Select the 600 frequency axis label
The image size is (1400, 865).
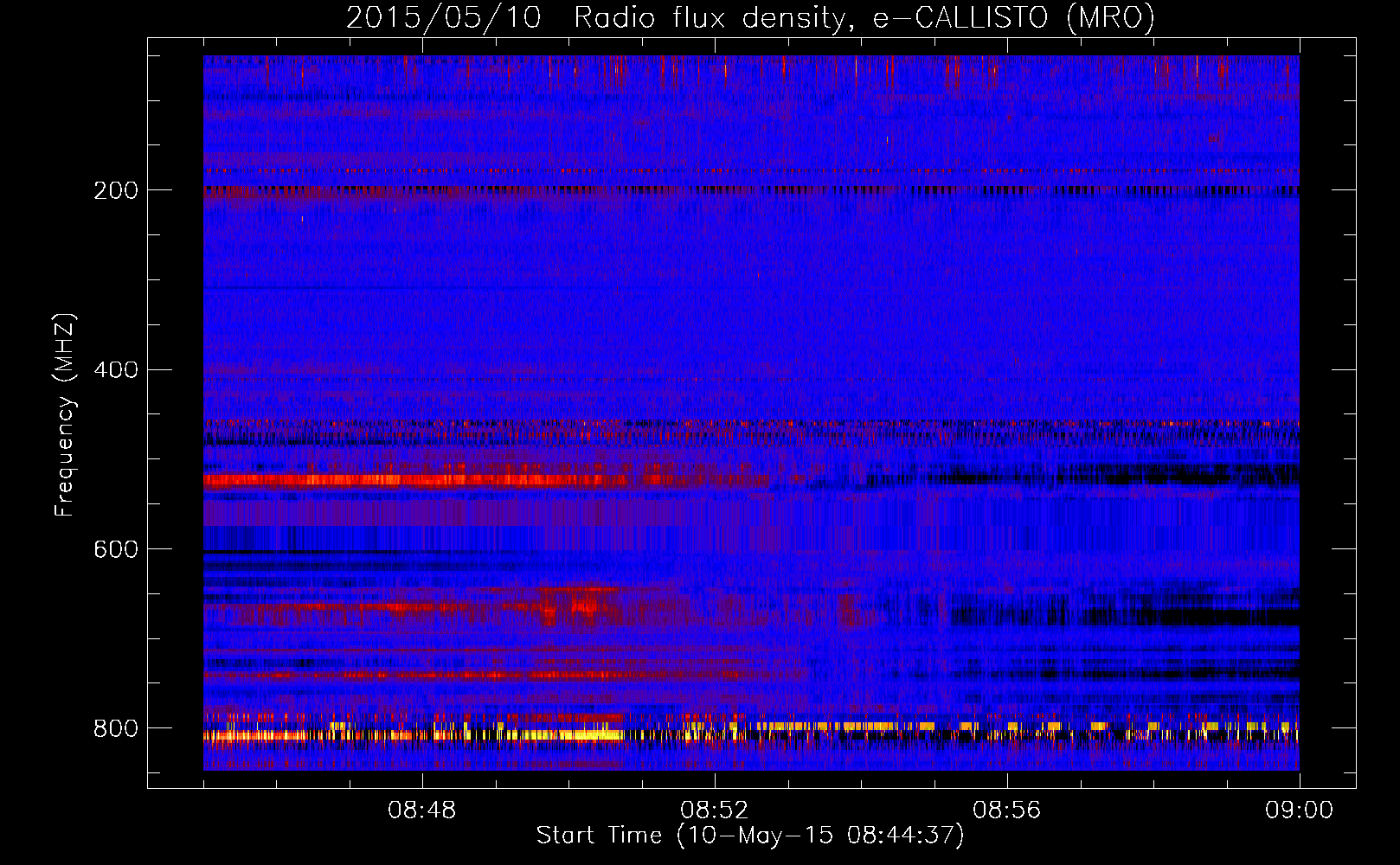116,549
